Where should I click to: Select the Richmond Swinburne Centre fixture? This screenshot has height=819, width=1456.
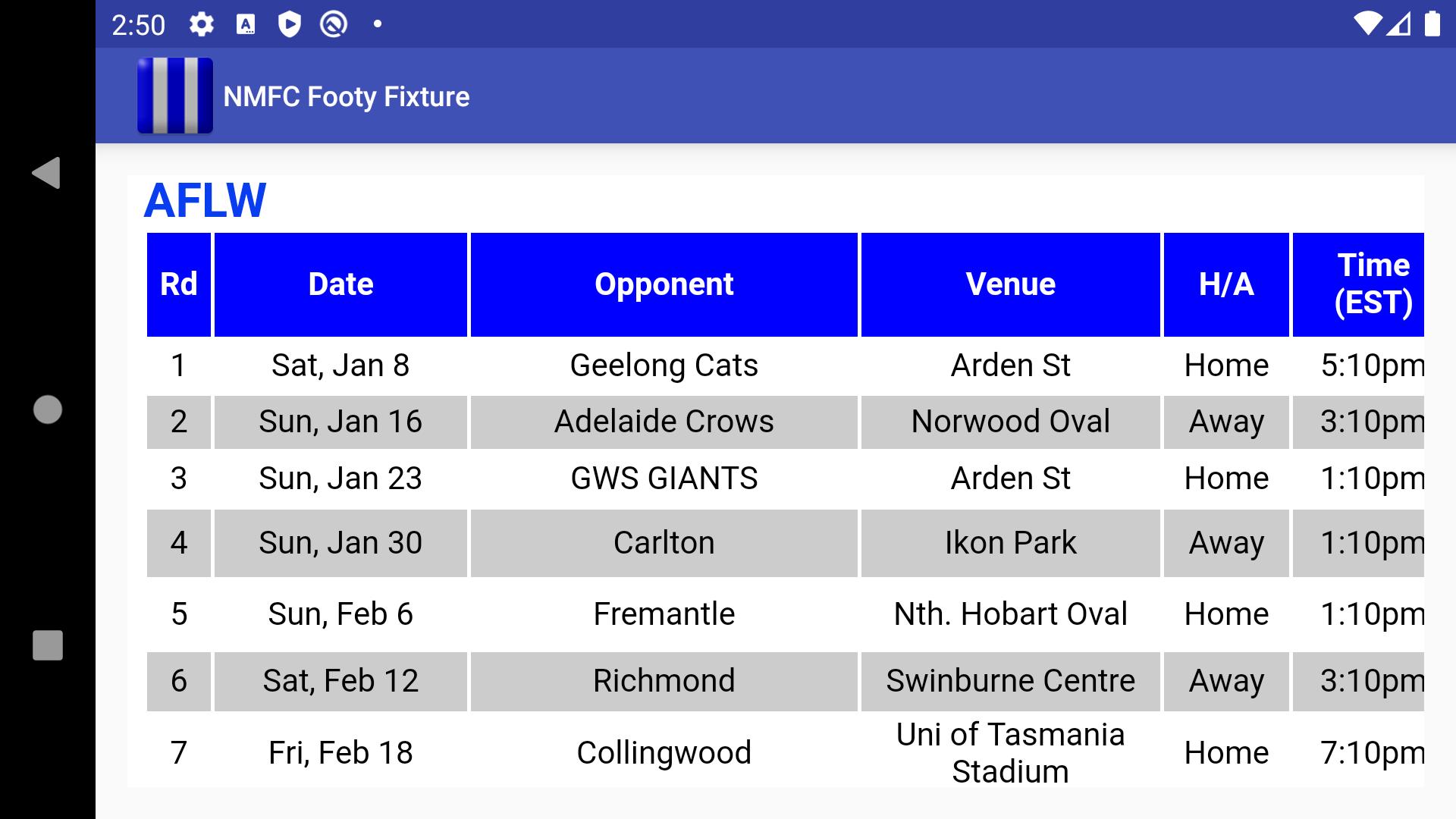pos(663,680)
